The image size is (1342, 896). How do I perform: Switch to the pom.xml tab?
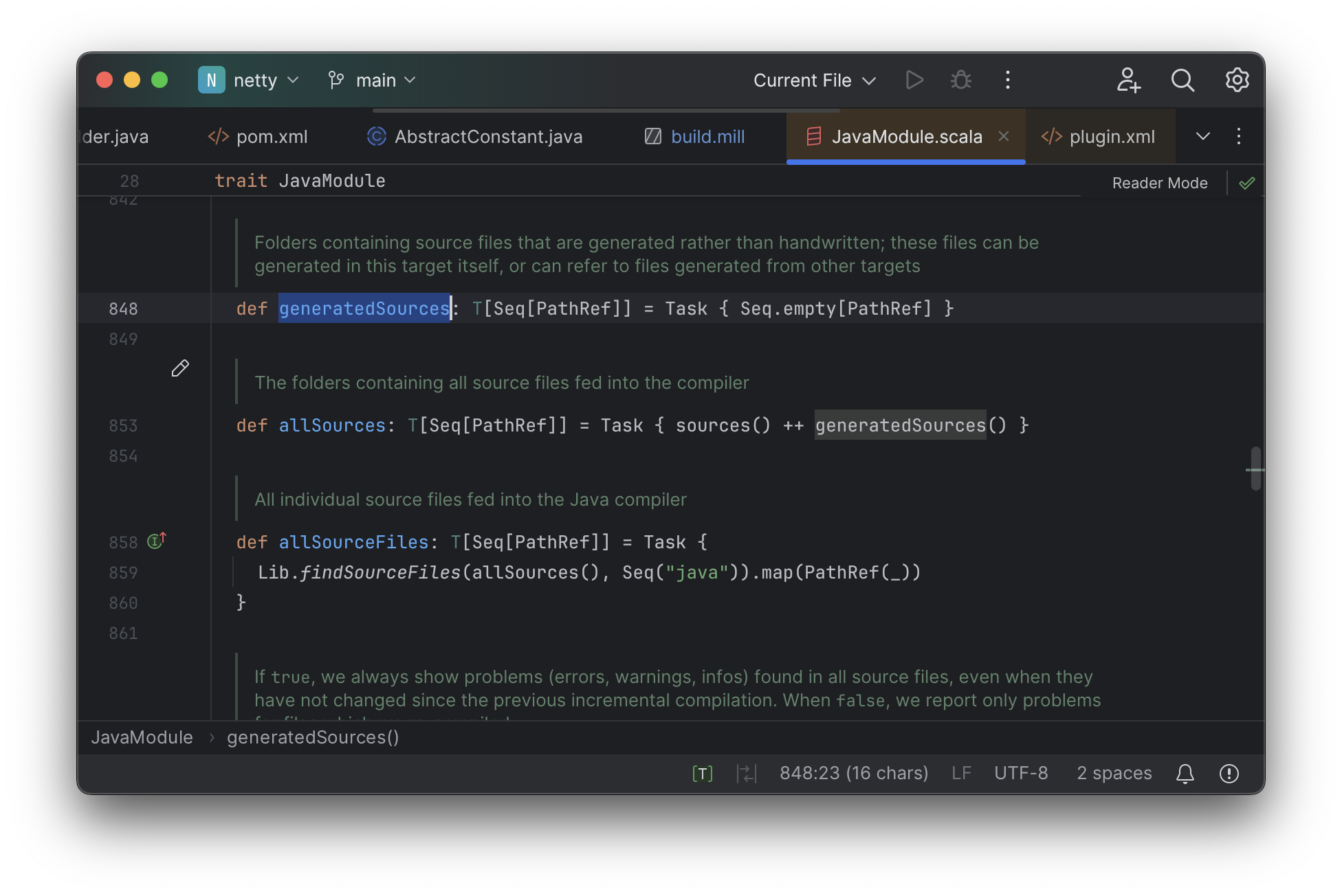(271, 136)
